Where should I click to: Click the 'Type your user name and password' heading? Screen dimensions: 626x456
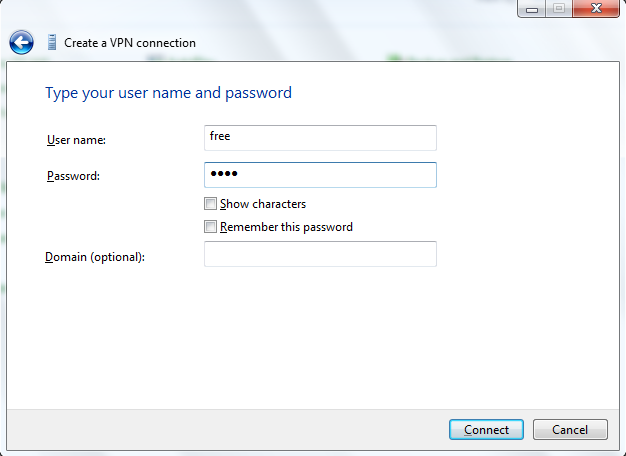(x=168, y=93)
